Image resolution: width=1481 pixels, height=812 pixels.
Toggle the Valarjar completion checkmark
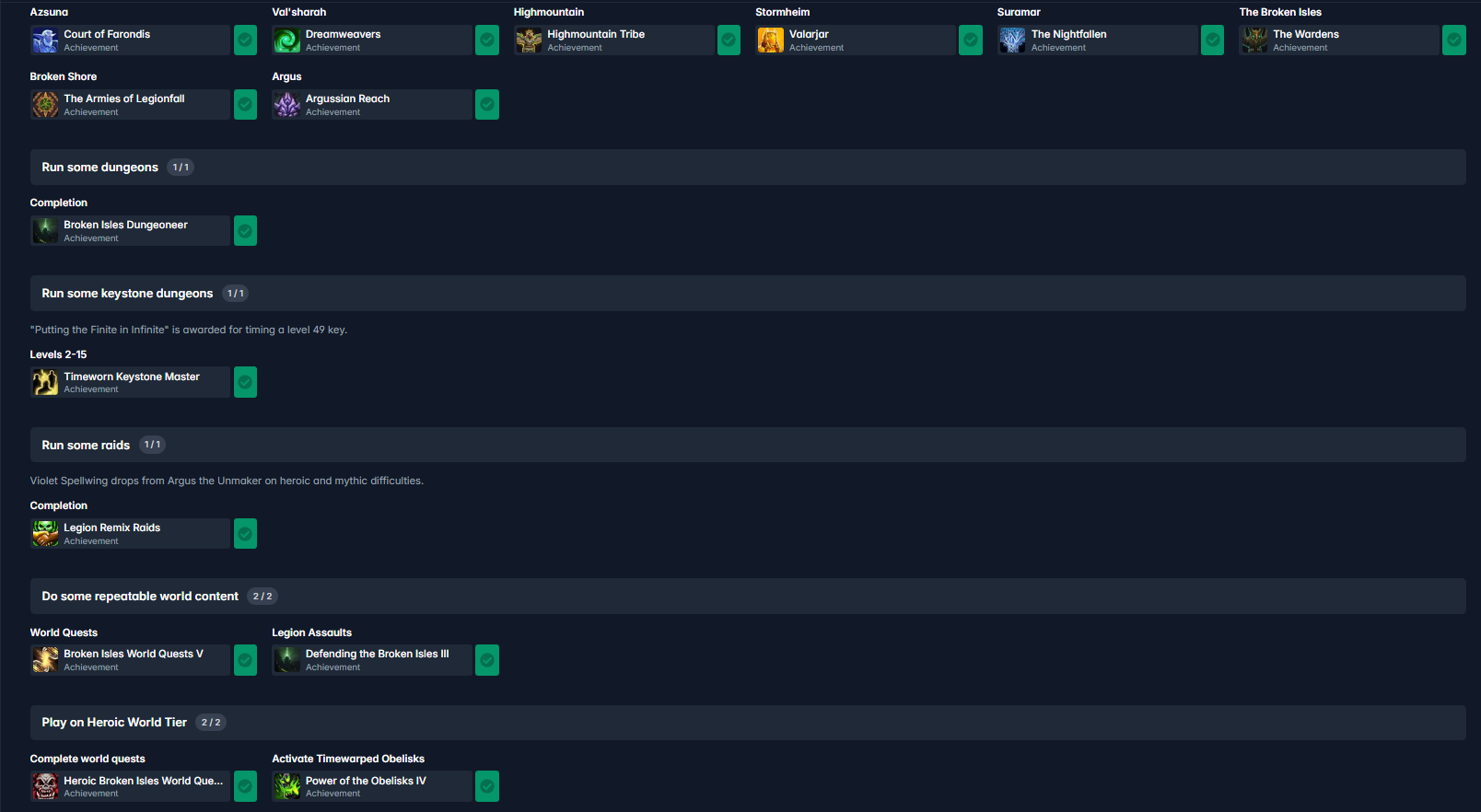click(971, 41)
